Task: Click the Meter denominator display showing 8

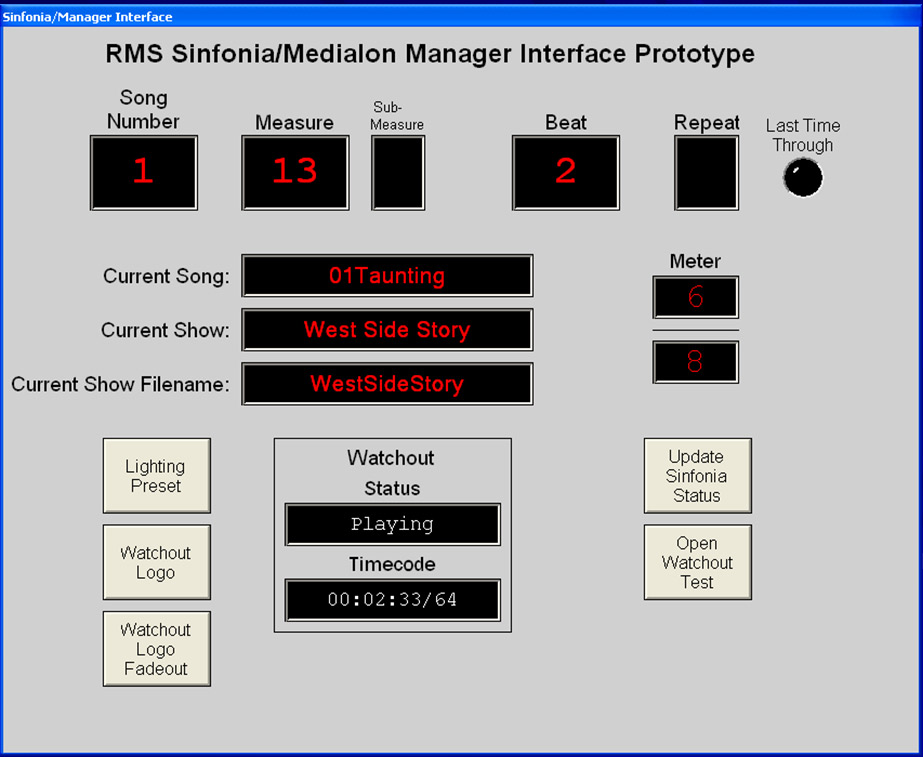Action: [695, 362]
